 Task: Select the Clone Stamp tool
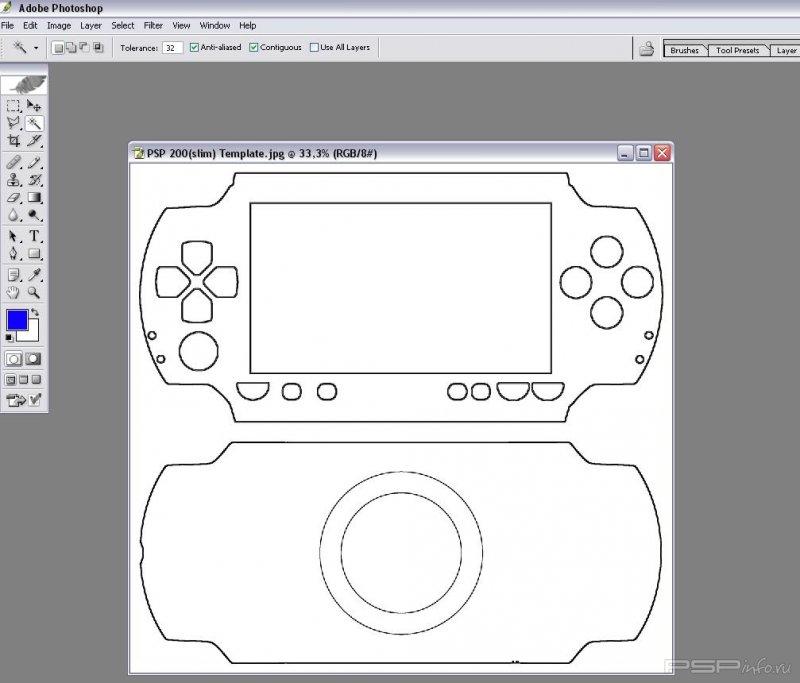click(13, 180)
